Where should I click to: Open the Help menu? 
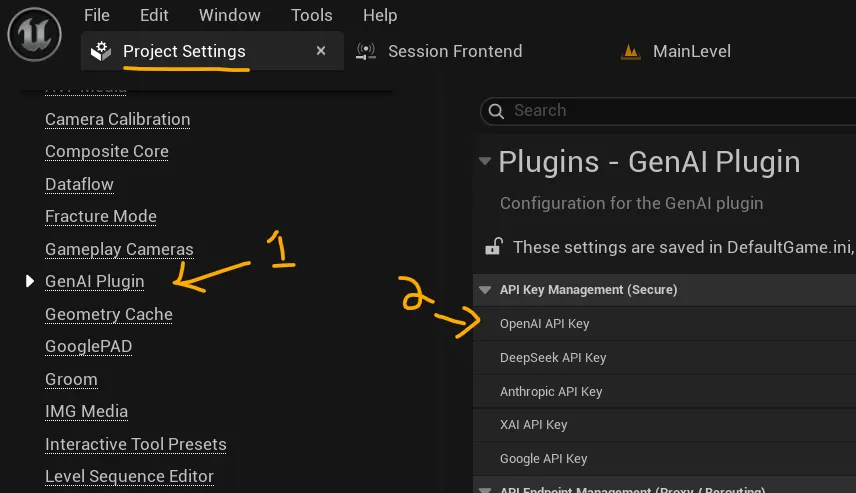[380, 15]
